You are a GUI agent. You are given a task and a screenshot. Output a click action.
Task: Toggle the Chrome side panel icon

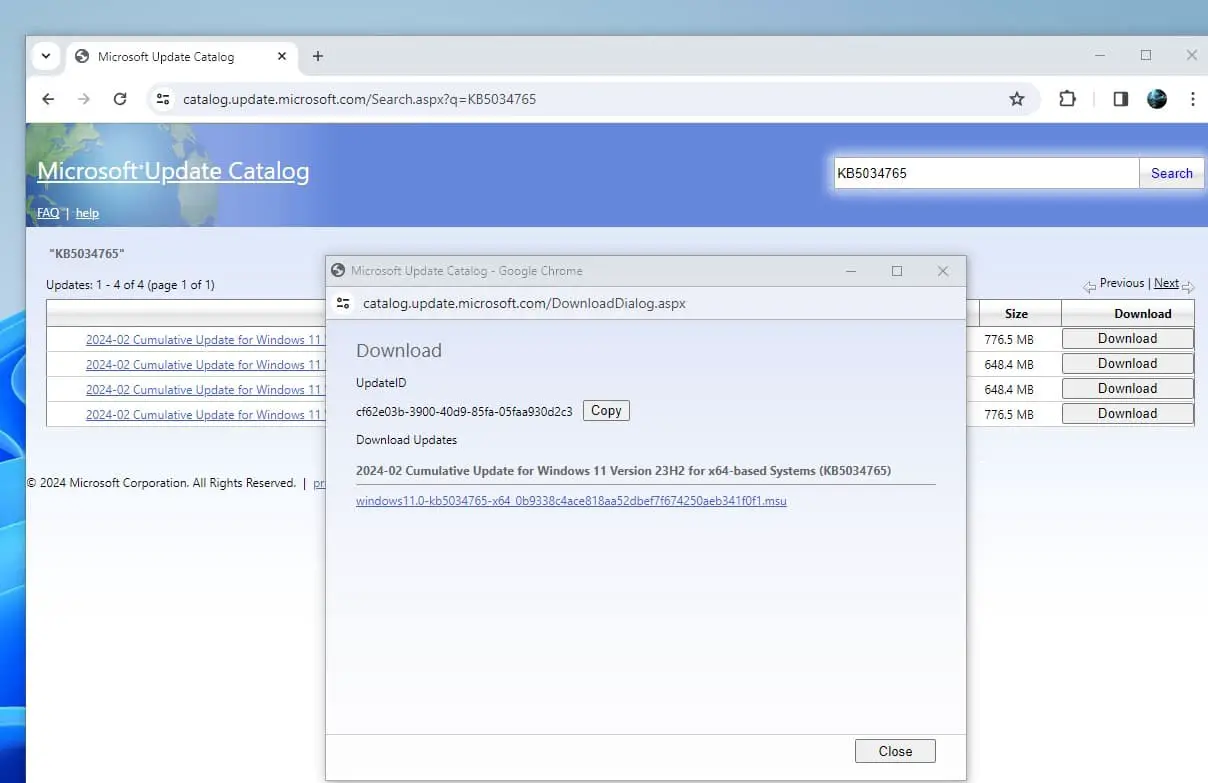click(x=1120, y=99)
